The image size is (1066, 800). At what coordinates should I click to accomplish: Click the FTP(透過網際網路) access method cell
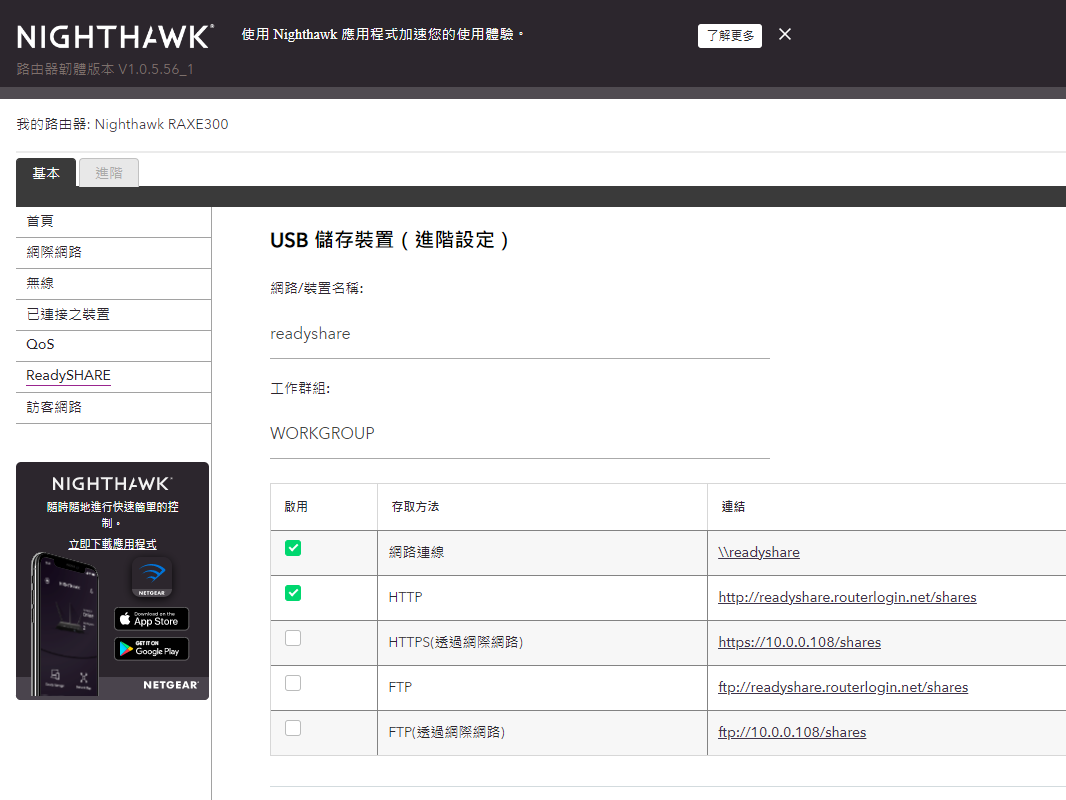pyautogui.click(x=542, y=733)
